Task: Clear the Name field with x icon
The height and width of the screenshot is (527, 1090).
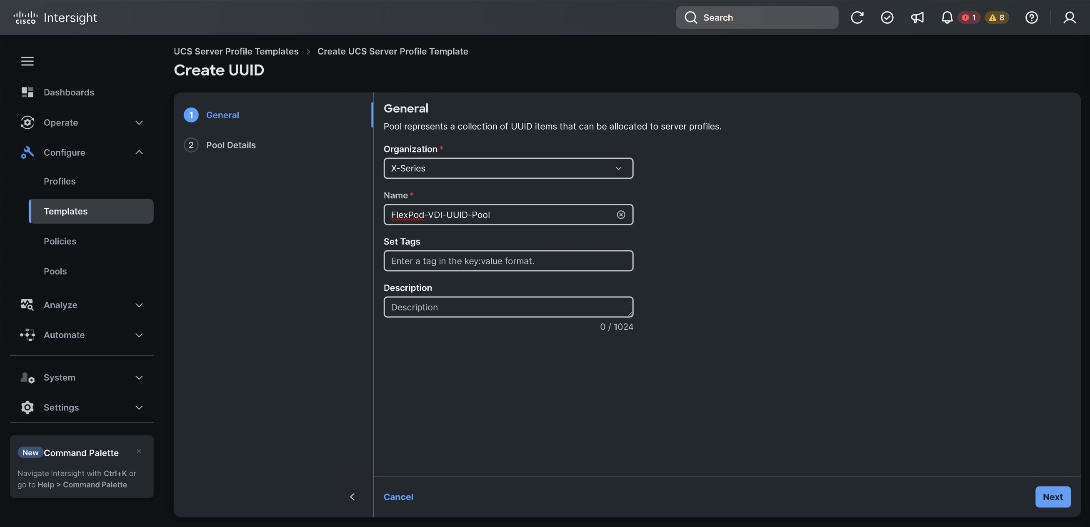Action: pyautogui.click(x=621, y=215)
